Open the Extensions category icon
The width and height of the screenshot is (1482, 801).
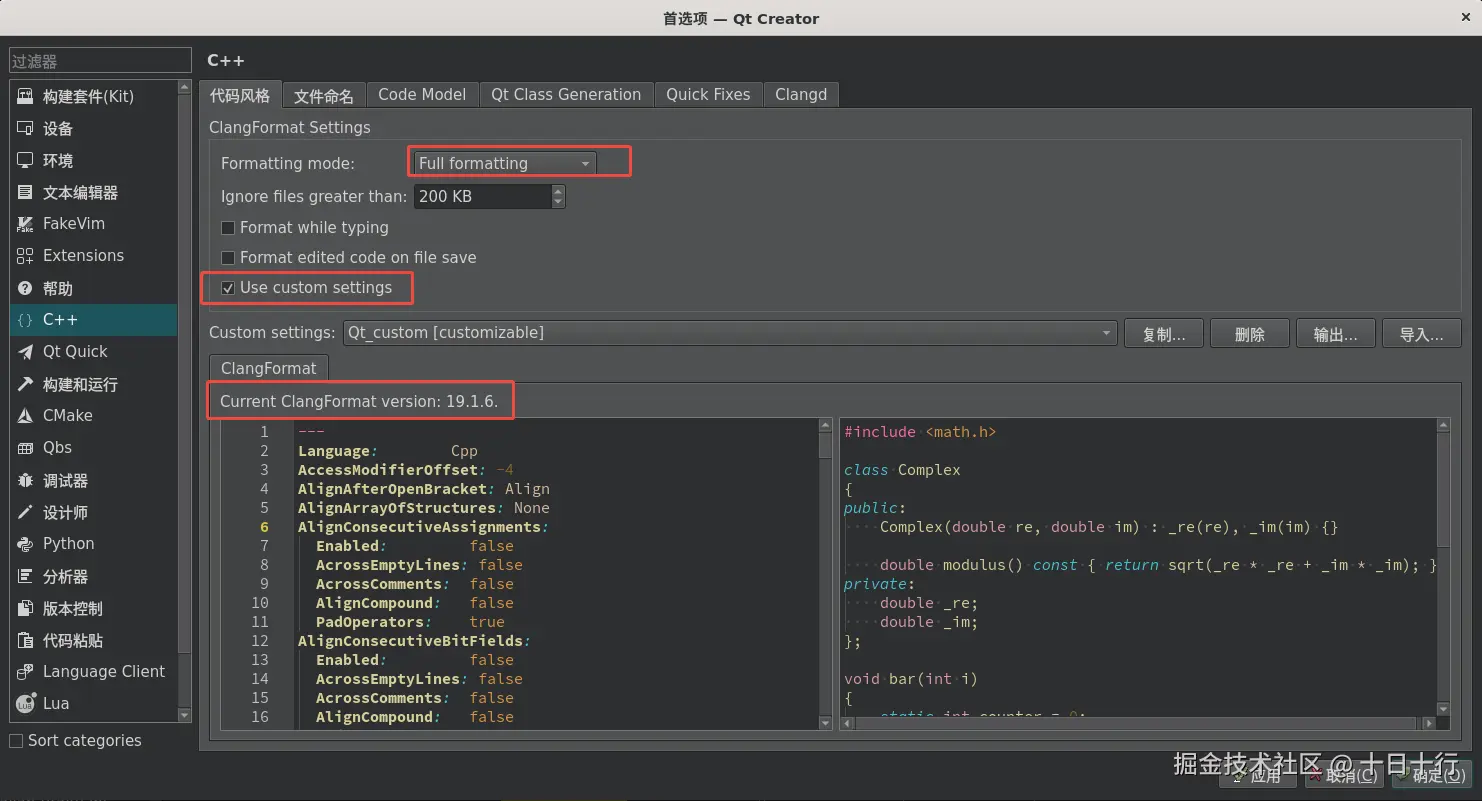pyautogui.click(x=25, y=256)
